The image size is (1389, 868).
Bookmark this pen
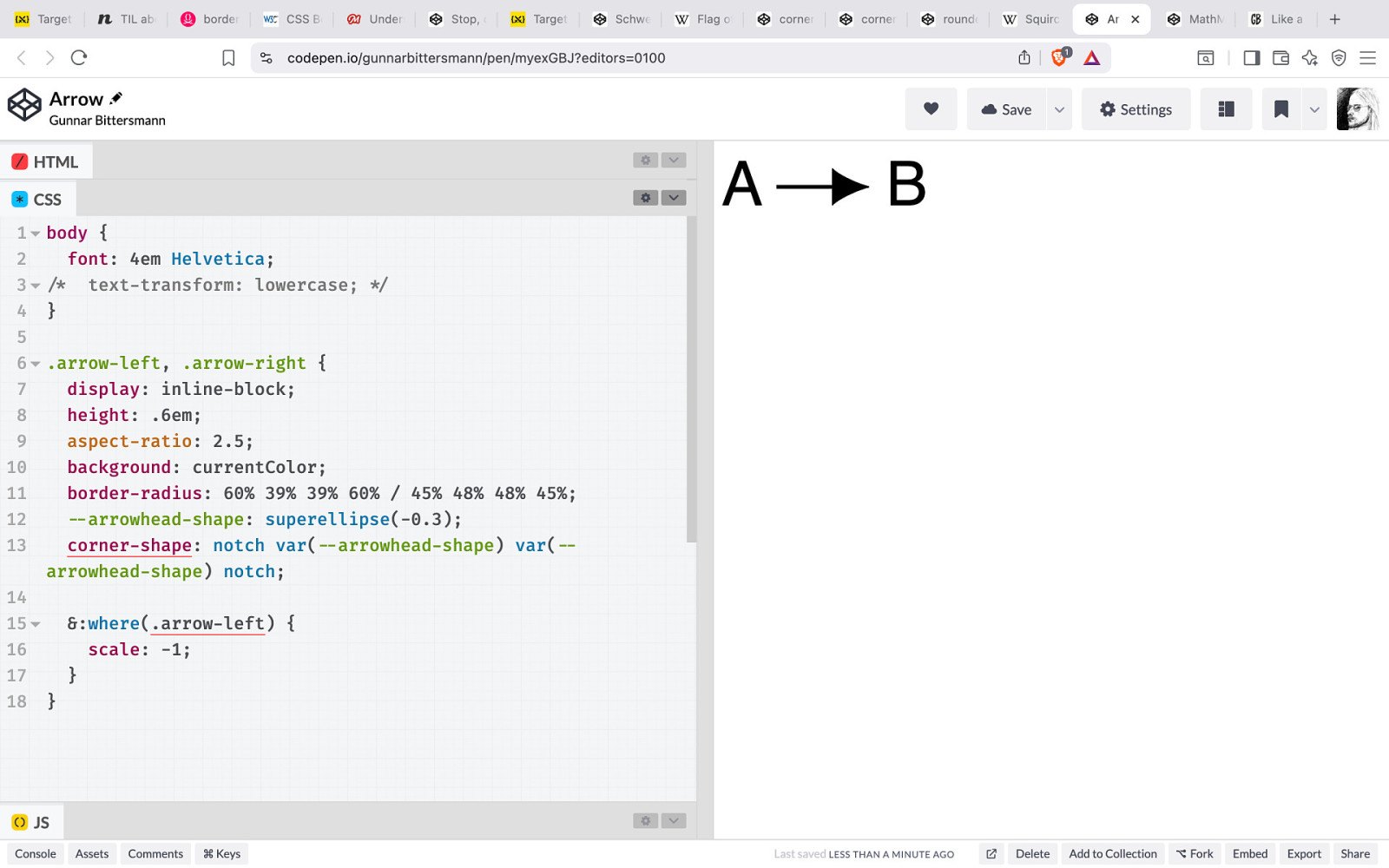tap(1280, 109)
